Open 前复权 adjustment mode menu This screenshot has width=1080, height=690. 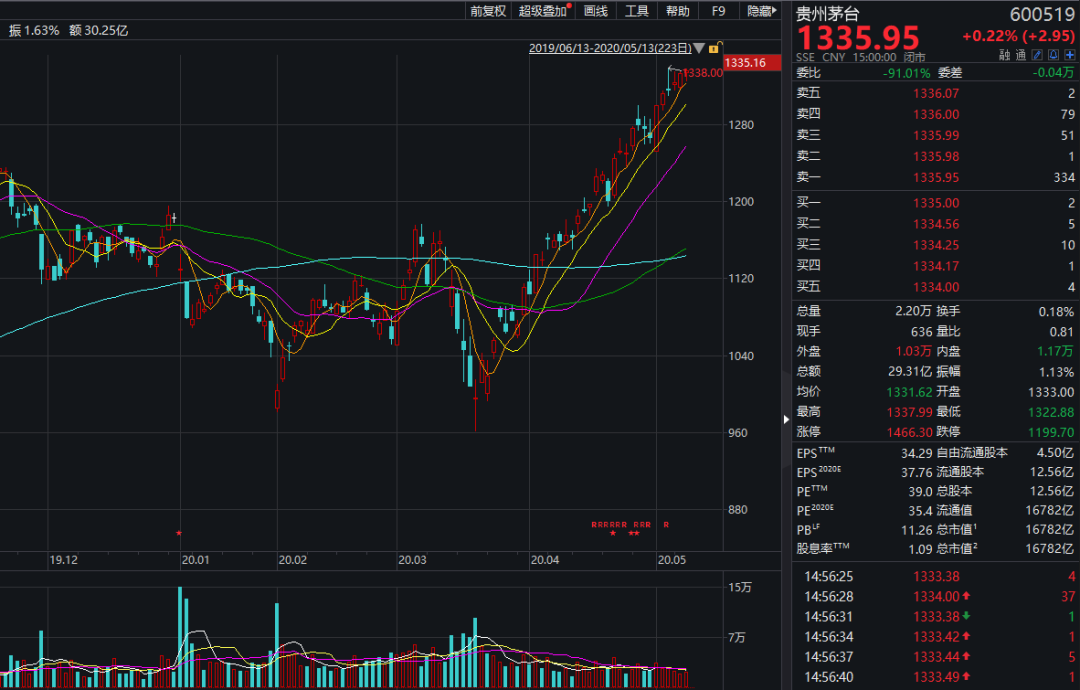pyautogui.click(x=488, y=11)
